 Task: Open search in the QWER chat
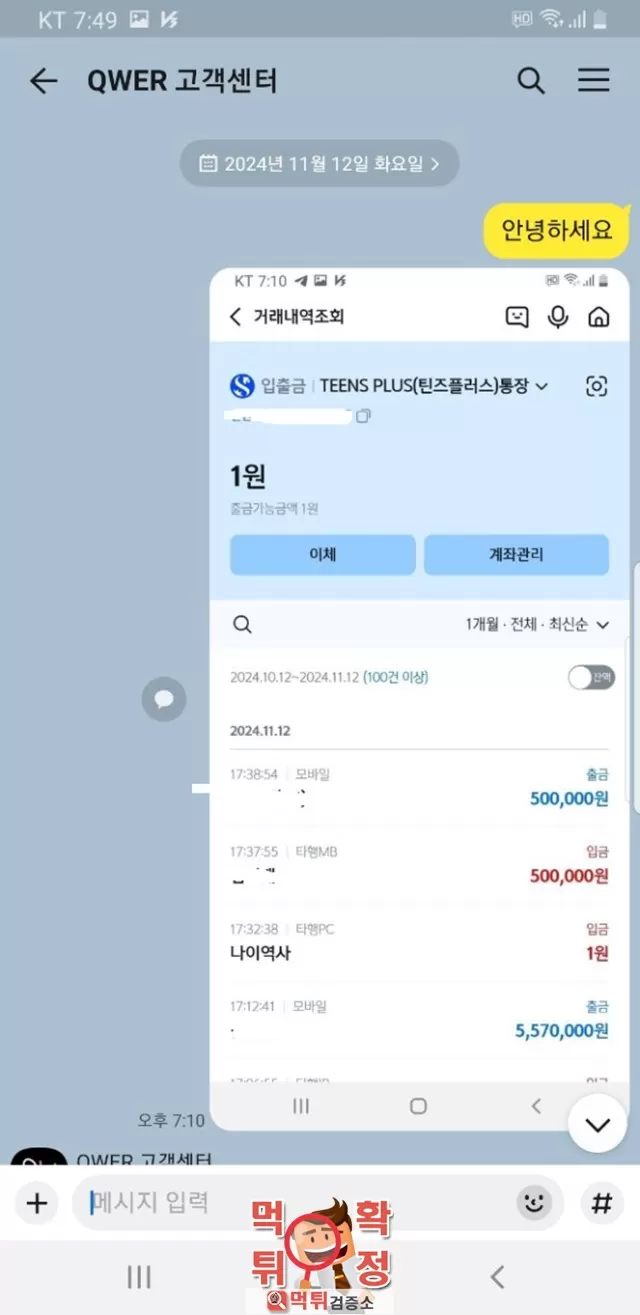click(x=531, y=81)
